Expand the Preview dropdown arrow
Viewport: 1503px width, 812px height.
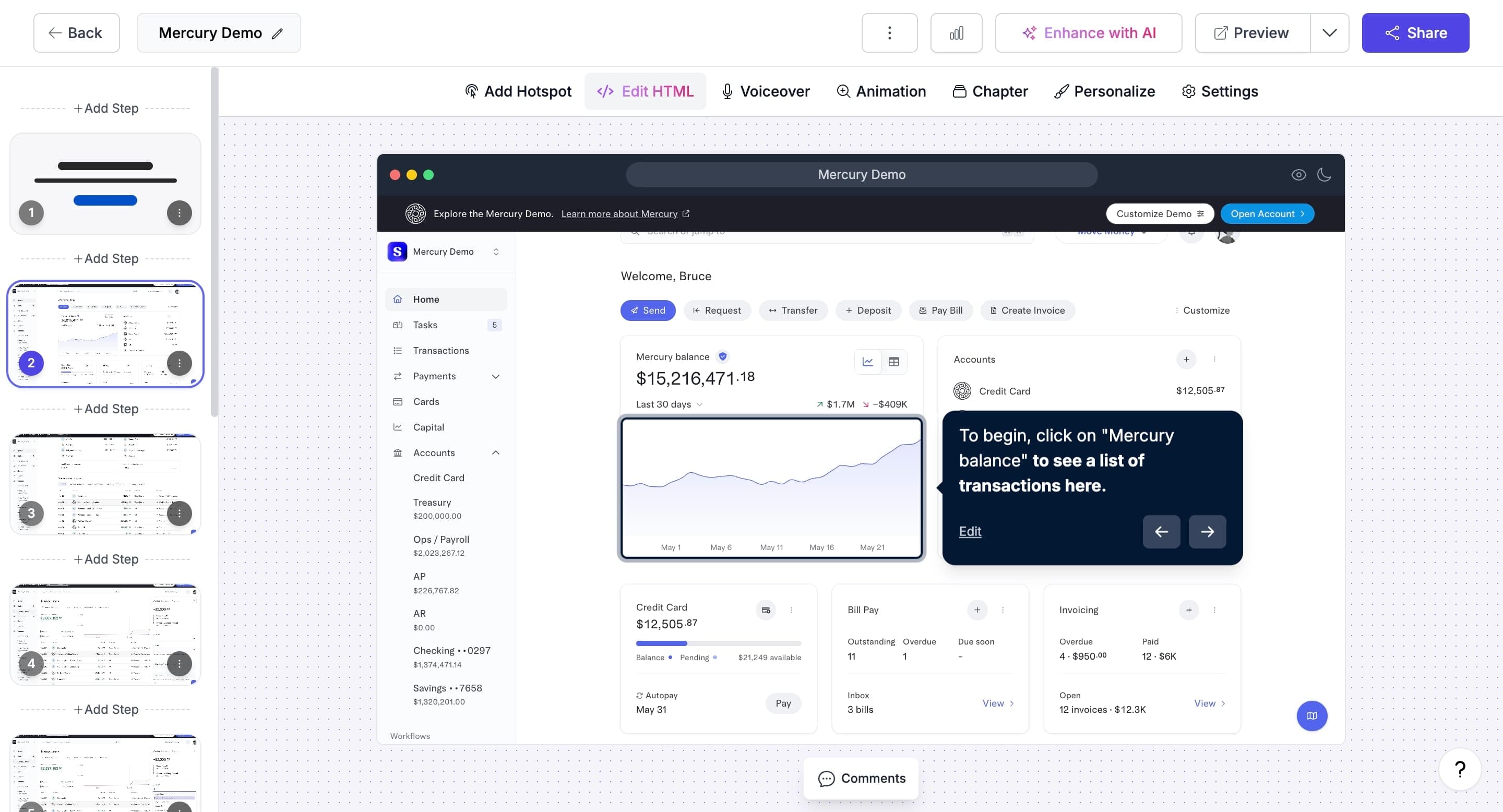point(1329,33)
